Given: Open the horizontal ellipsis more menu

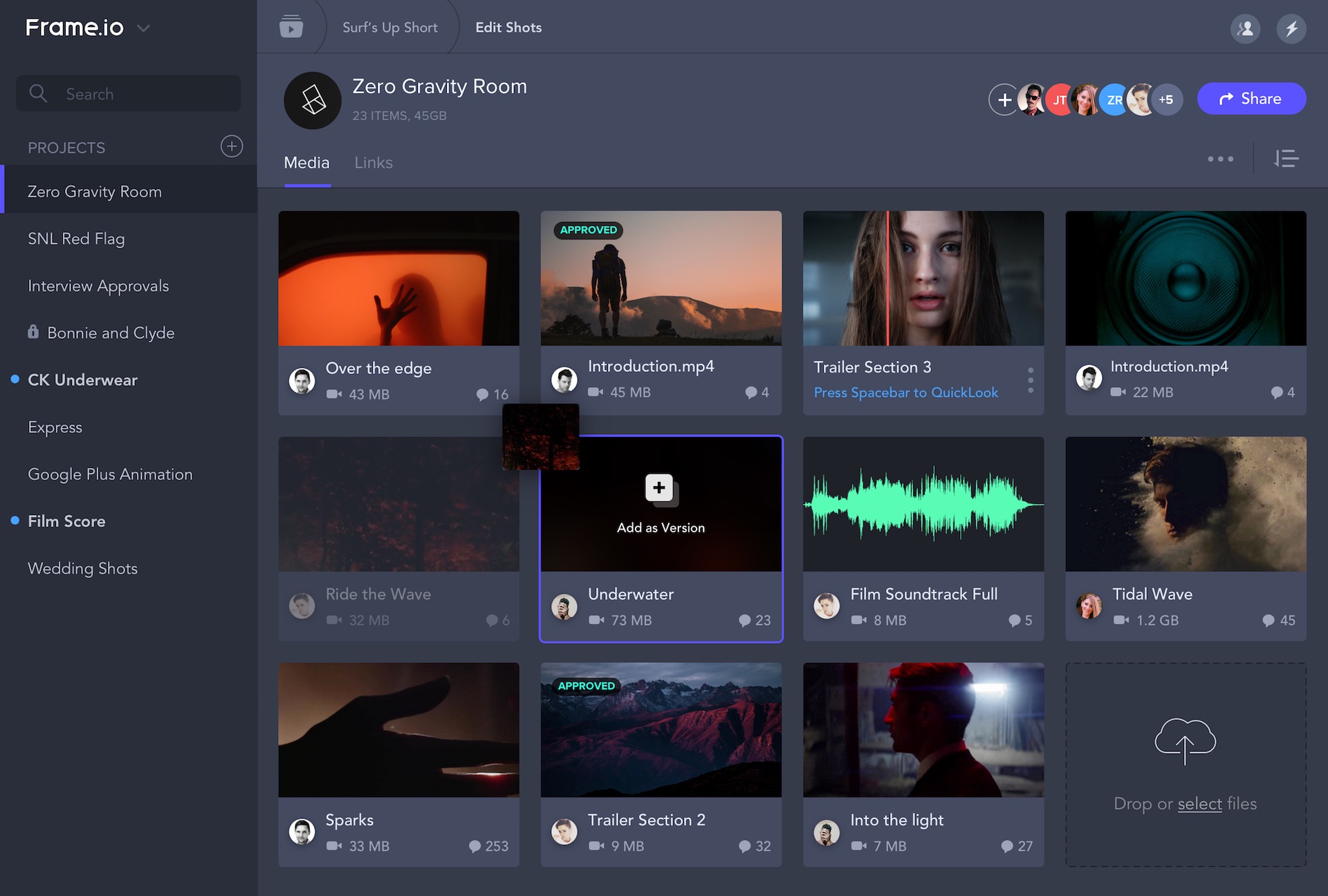Looking at the screenshot, I should coord(1220,159).
